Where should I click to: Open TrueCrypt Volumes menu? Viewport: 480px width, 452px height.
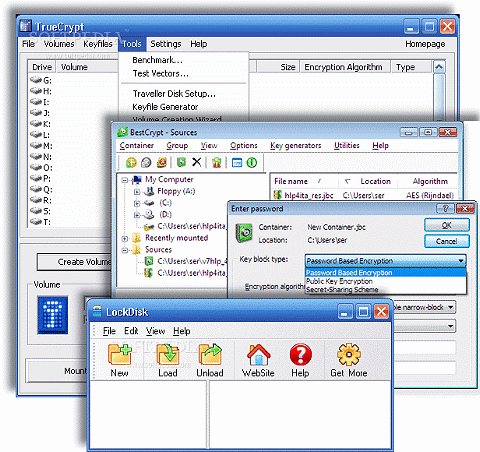[x=59, y=44]
